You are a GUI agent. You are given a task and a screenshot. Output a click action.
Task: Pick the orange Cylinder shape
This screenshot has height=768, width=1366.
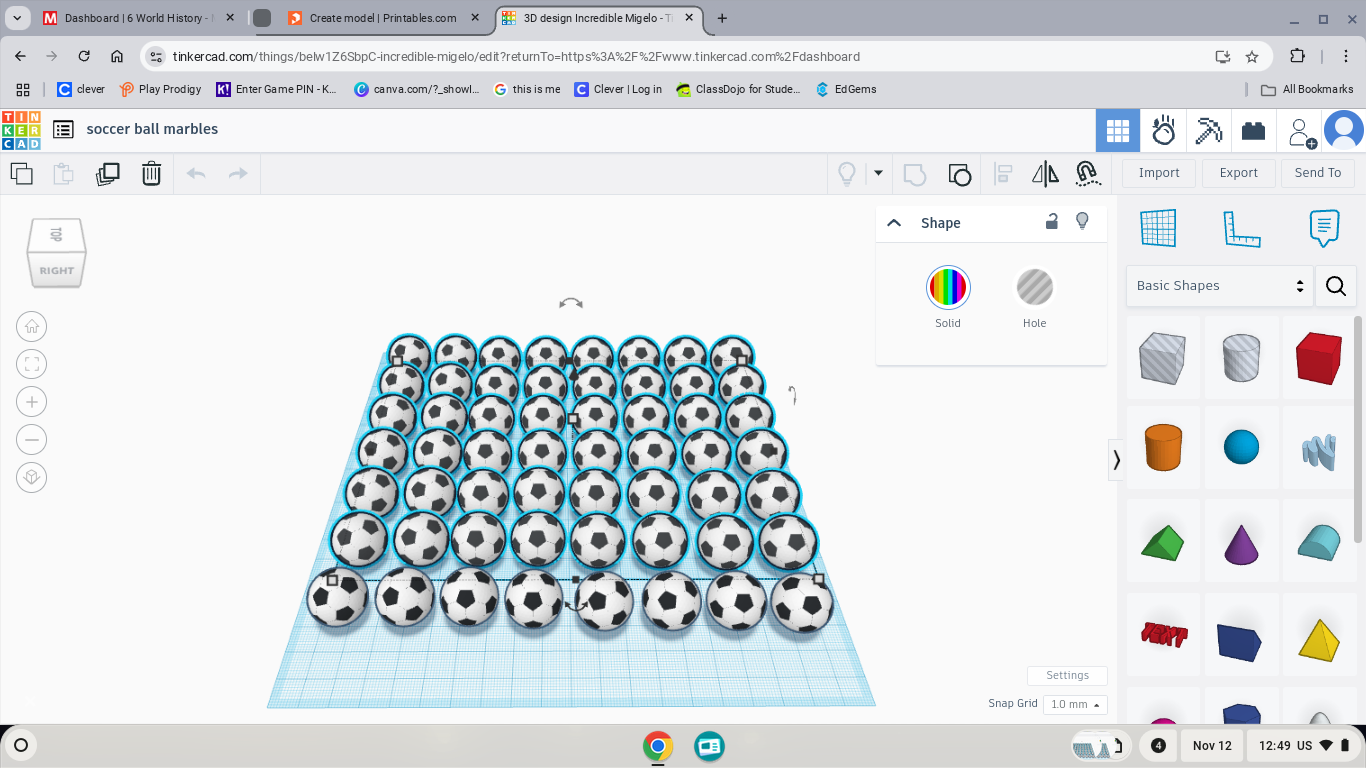coord(1163,447)
